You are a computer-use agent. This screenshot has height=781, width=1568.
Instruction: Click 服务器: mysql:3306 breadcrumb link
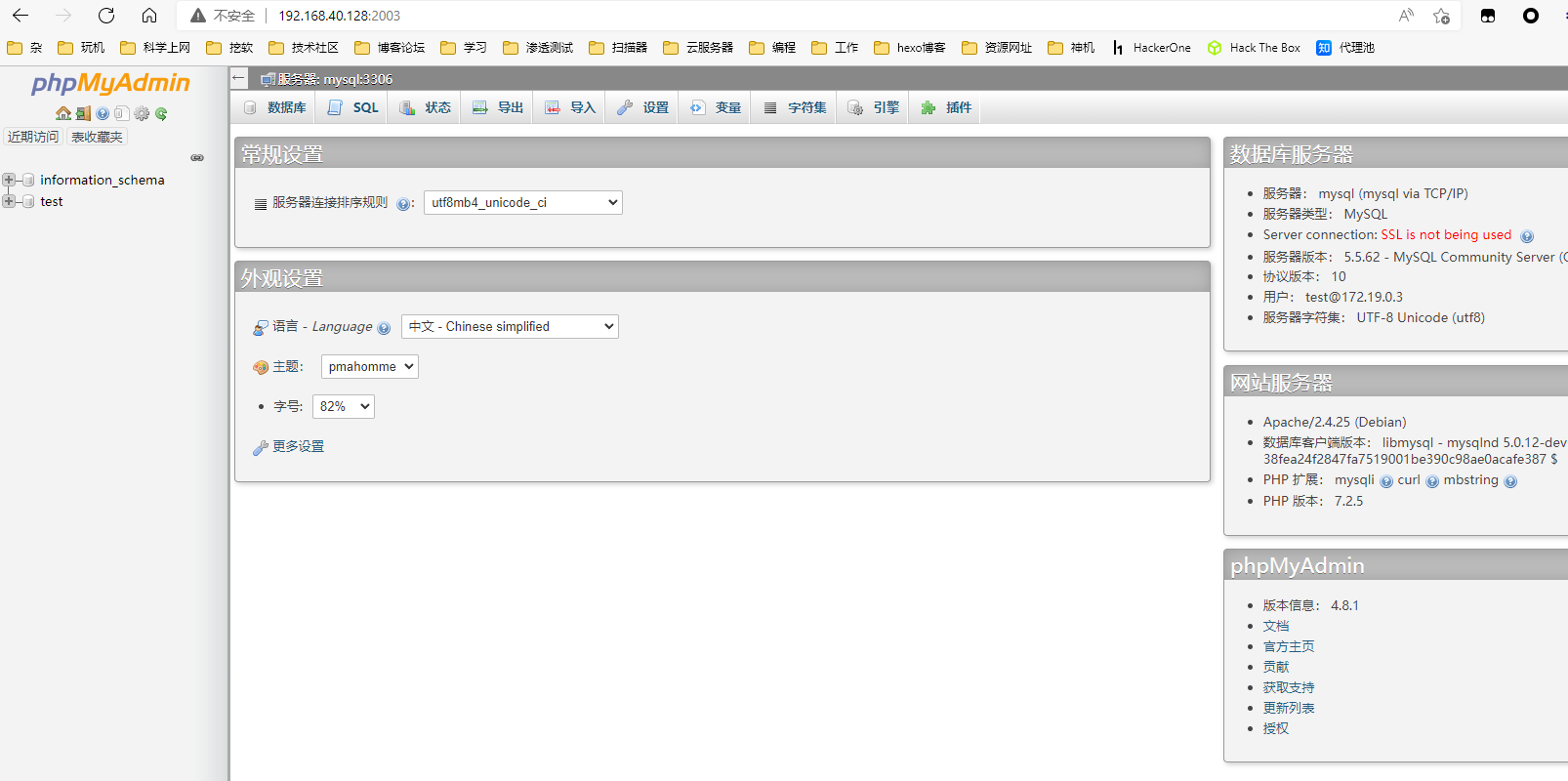(x=335, y=79)
